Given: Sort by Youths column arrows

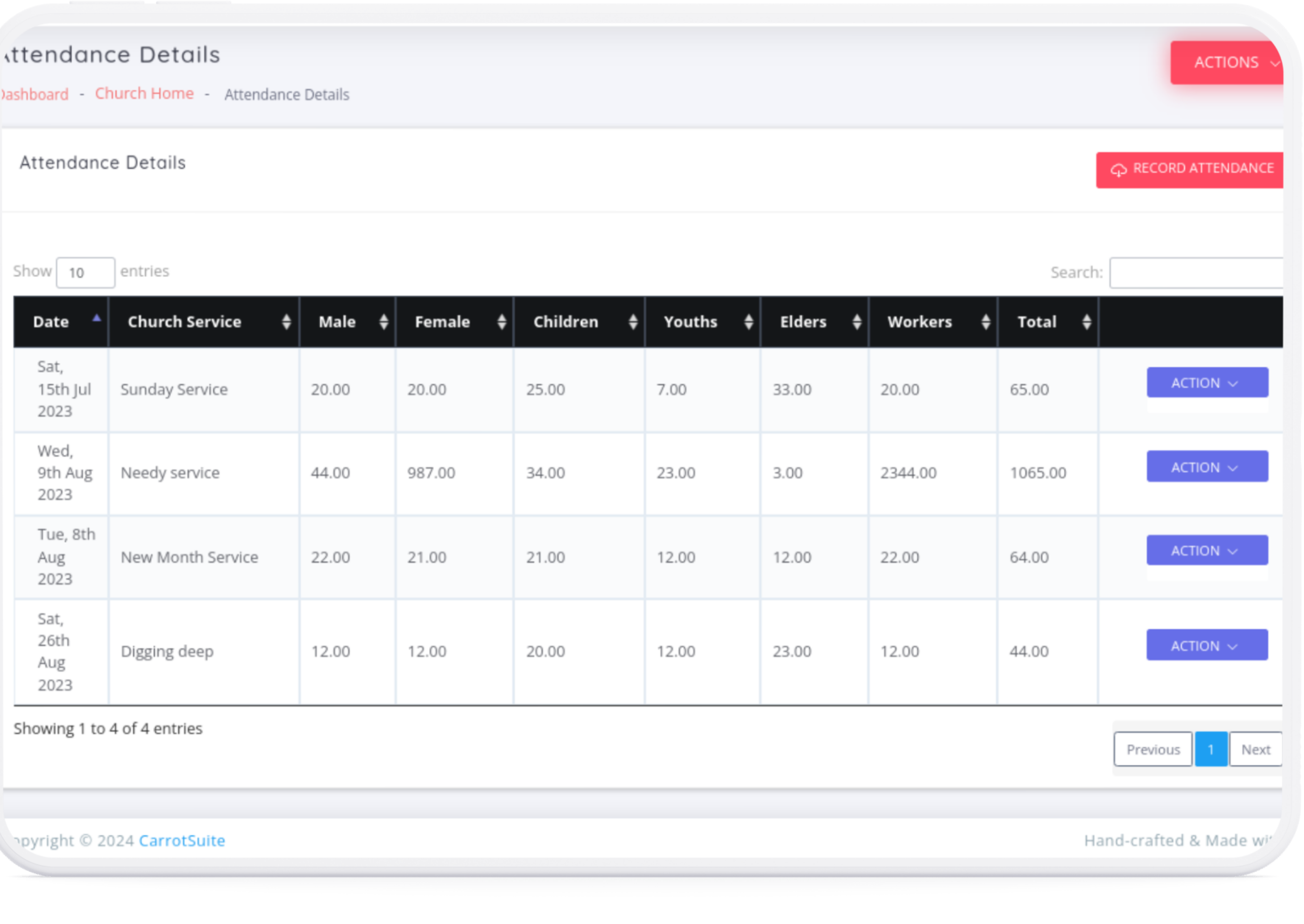Looking at the screenshot, I should (x=748, y=322).
